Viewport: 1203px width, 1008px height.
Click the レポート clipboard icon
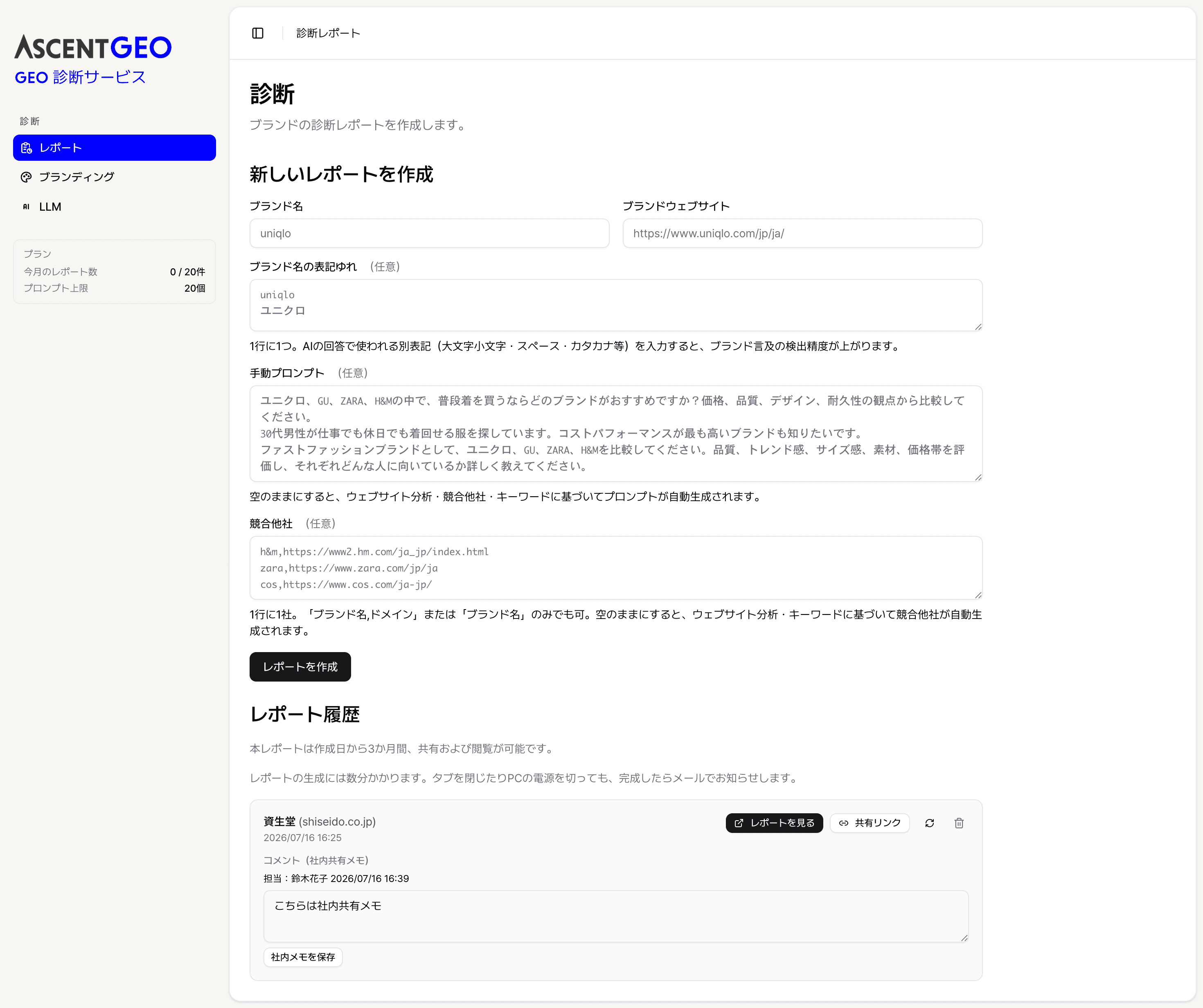click(26, 148)
